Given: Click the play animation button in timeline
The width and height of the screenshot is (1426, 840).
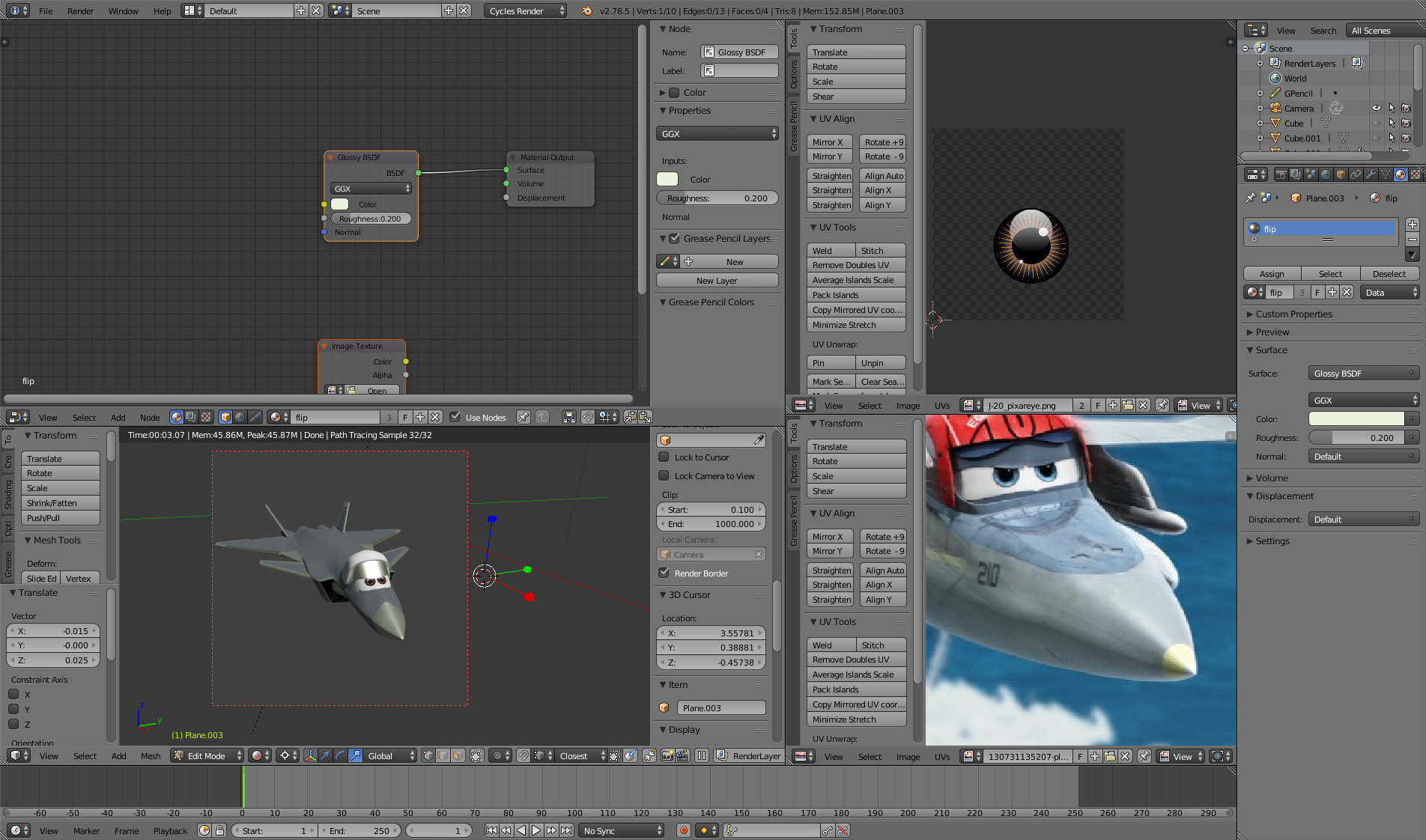Looking at the screenshot, I should coord(536,831).
